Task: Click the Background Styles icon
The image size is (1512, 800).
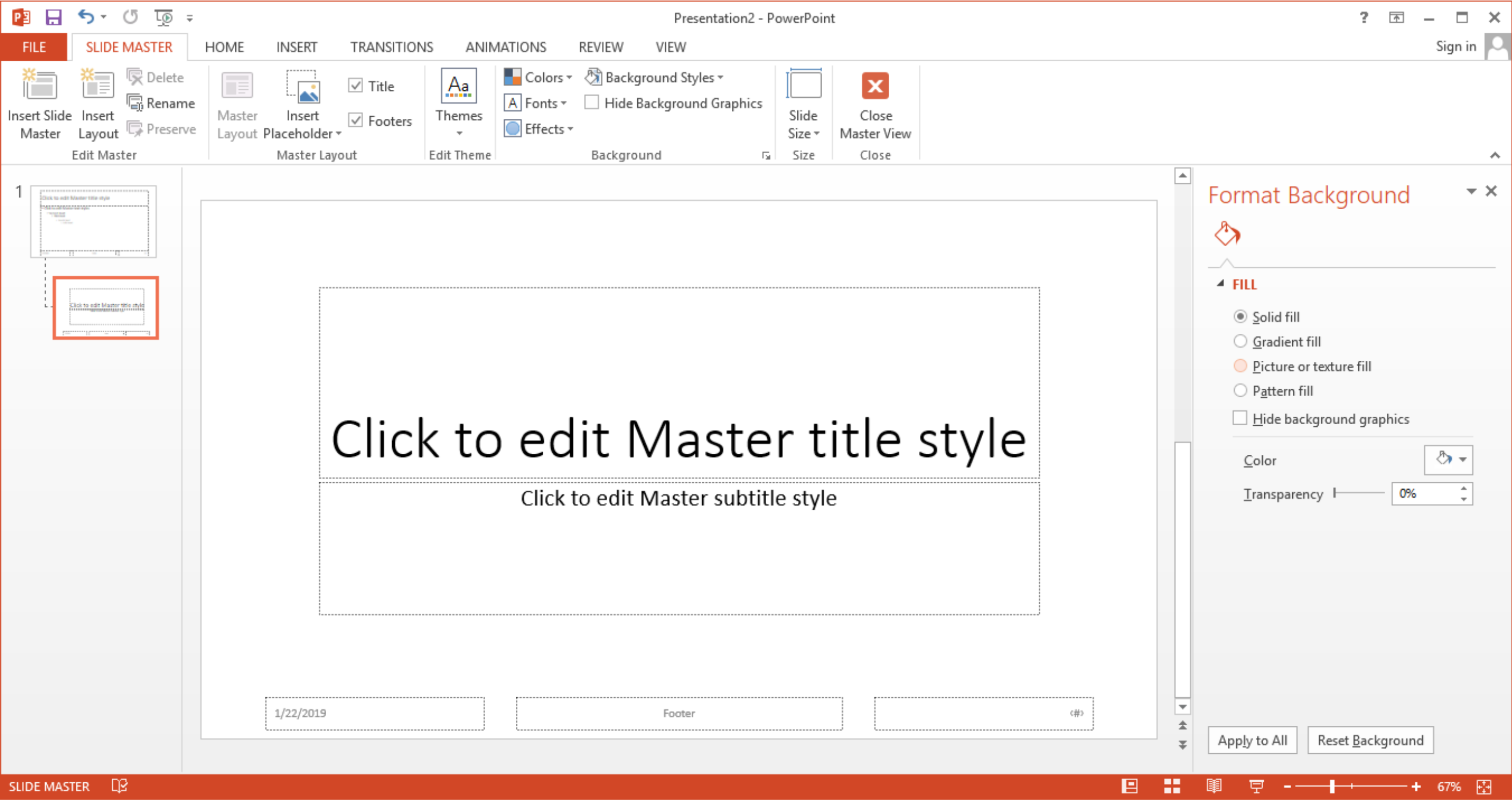Action: 651,76
